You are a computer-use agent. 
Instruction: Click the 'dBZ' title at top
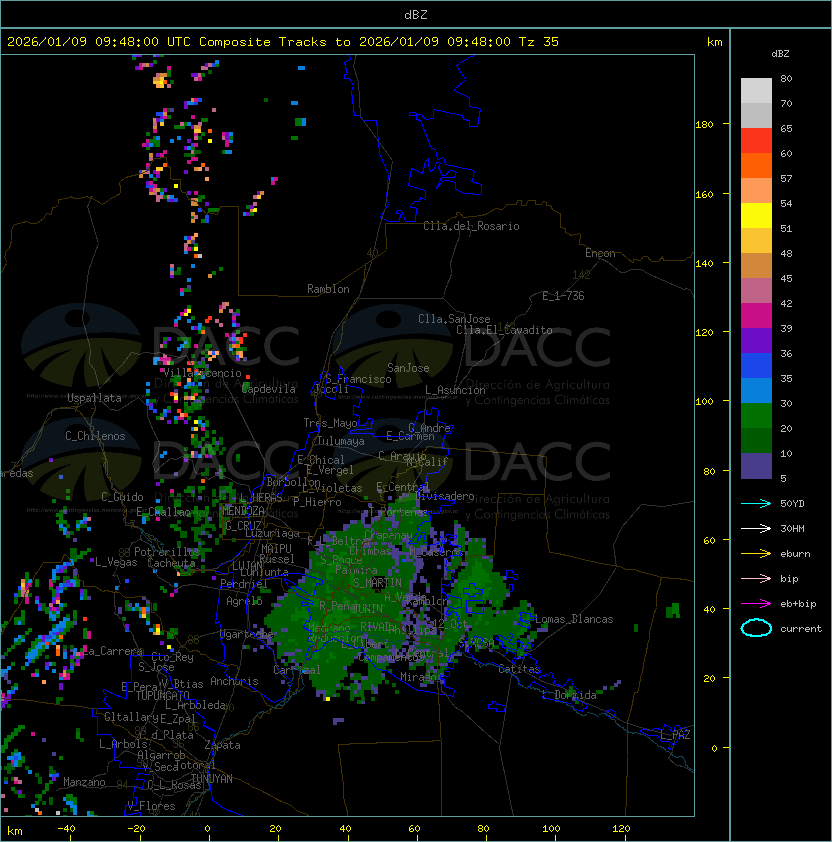416,15
